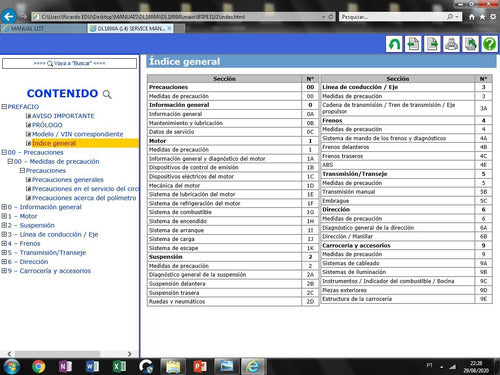Open Excel from the taskbar
Viewport: 500px width, 375px height.
click(119, 367)
